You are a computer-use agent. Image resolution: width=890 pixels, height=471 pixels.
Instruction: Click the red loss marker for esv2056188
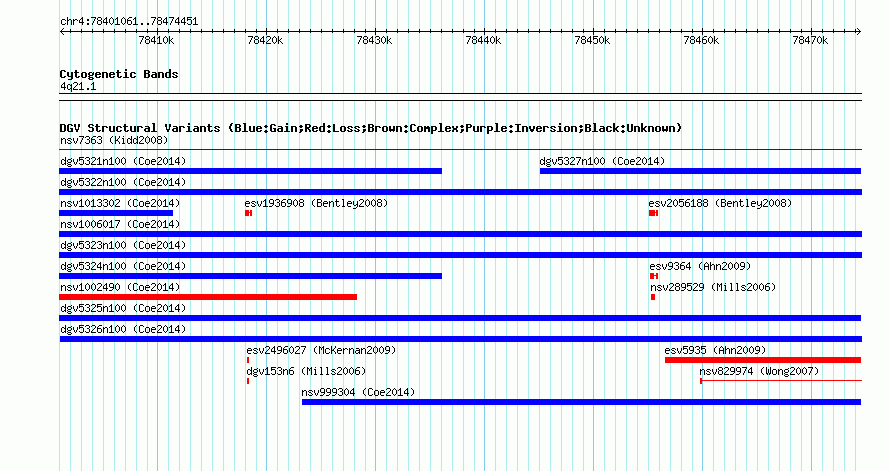(653, 213)
